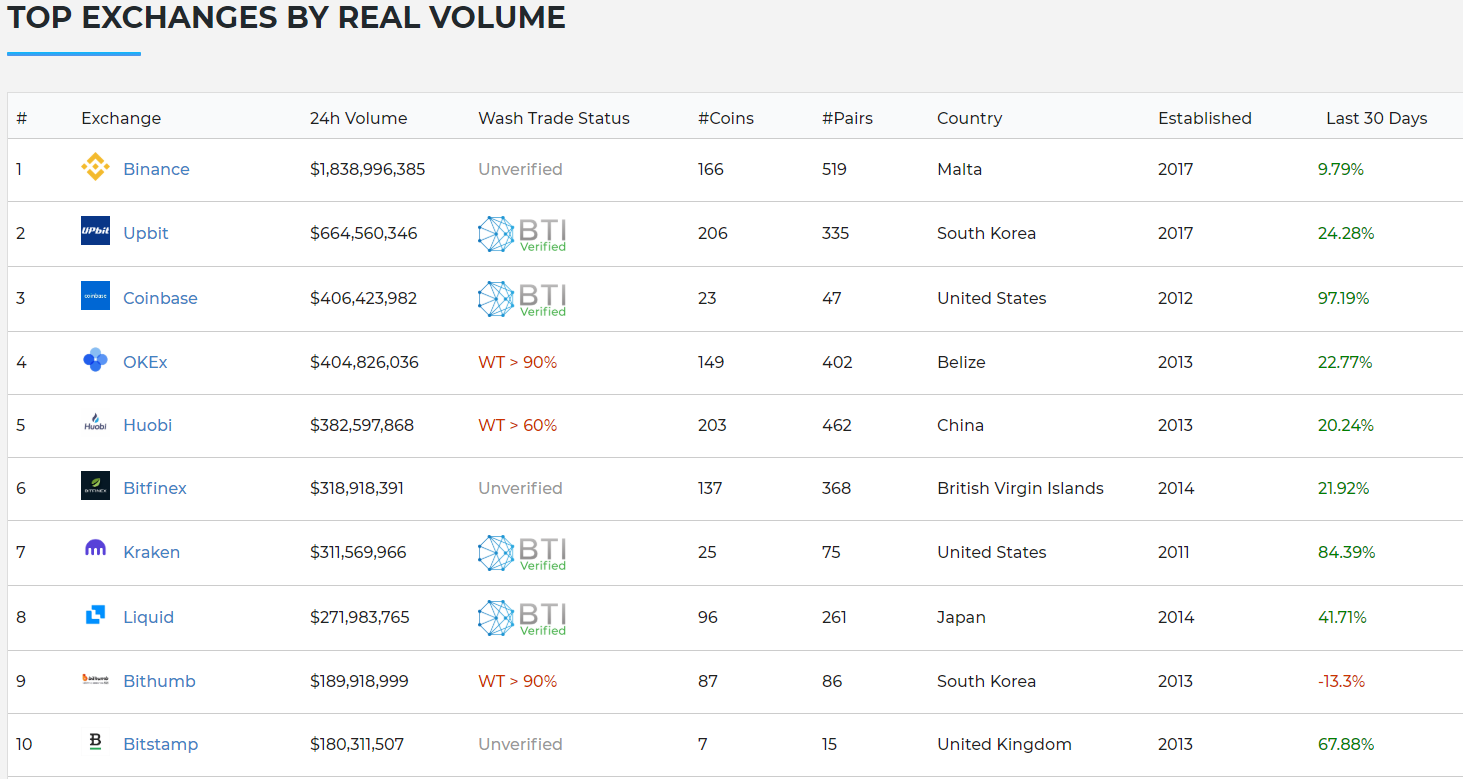Viewport: 1463px width, 779px height.
Task: Click the Bithumb logo icon
Action: (95, 680)
